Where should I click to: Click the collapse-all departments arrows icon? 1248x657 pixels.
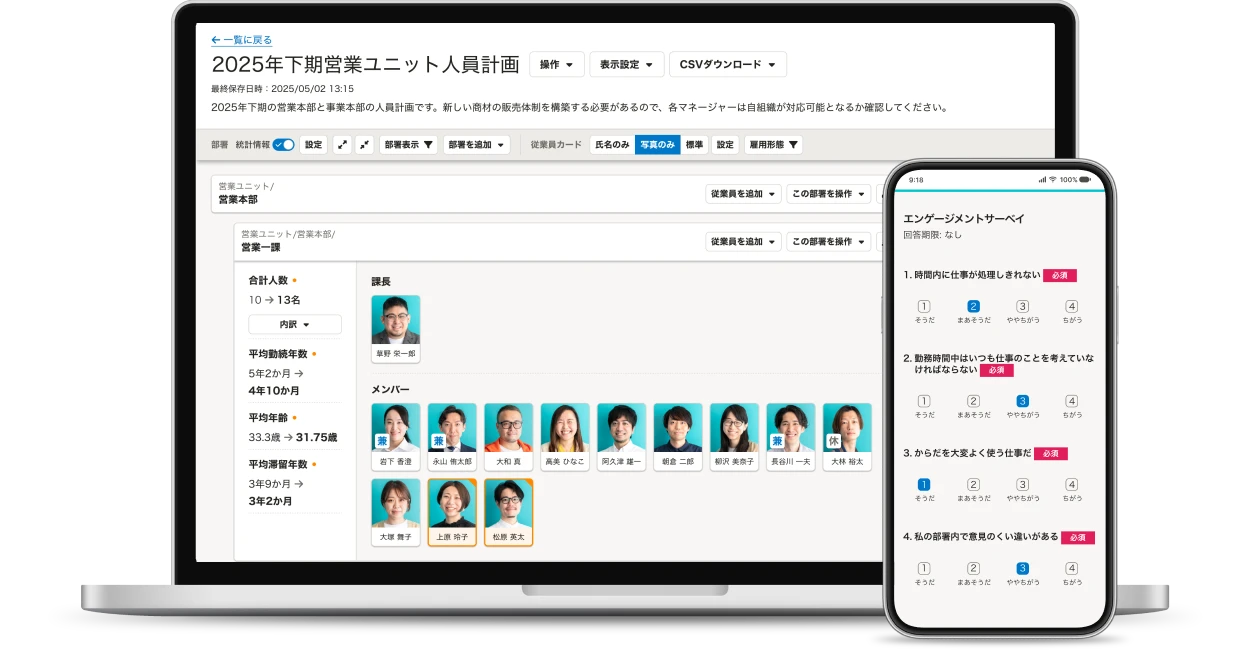(365, 145)
